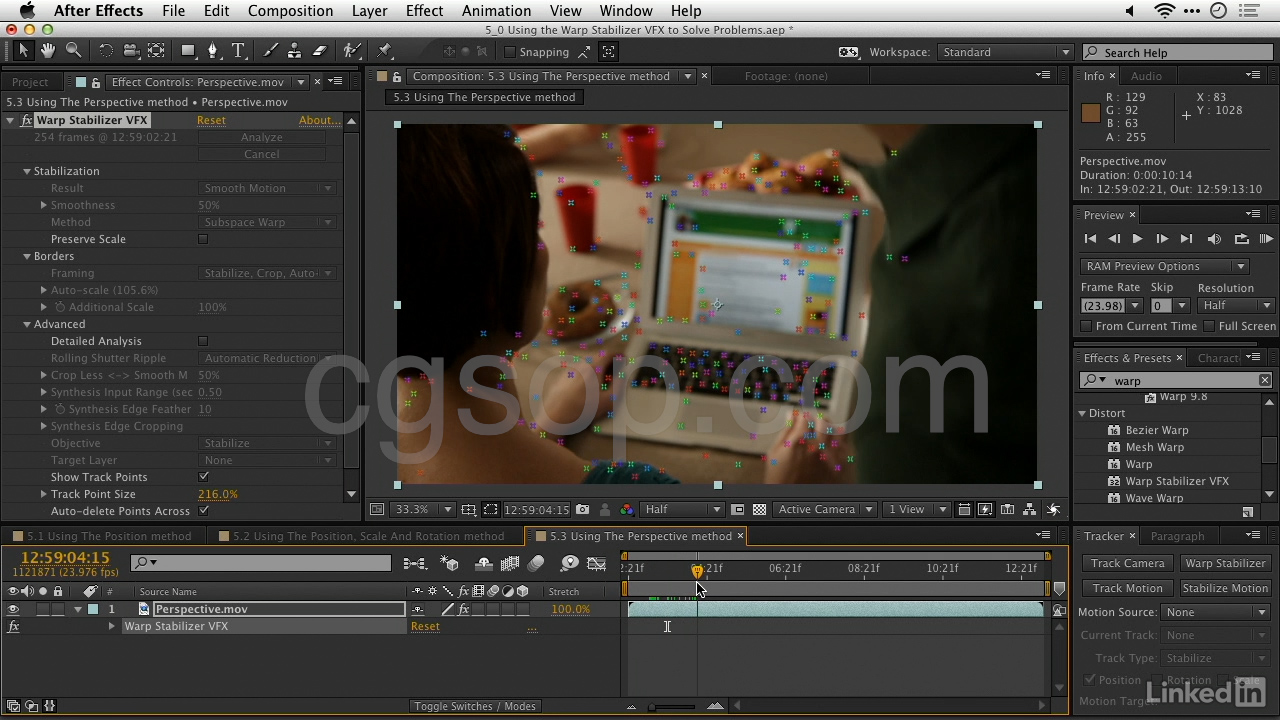
Task: Enable Preserve Scale checkbox
Action: pos(203,239)
